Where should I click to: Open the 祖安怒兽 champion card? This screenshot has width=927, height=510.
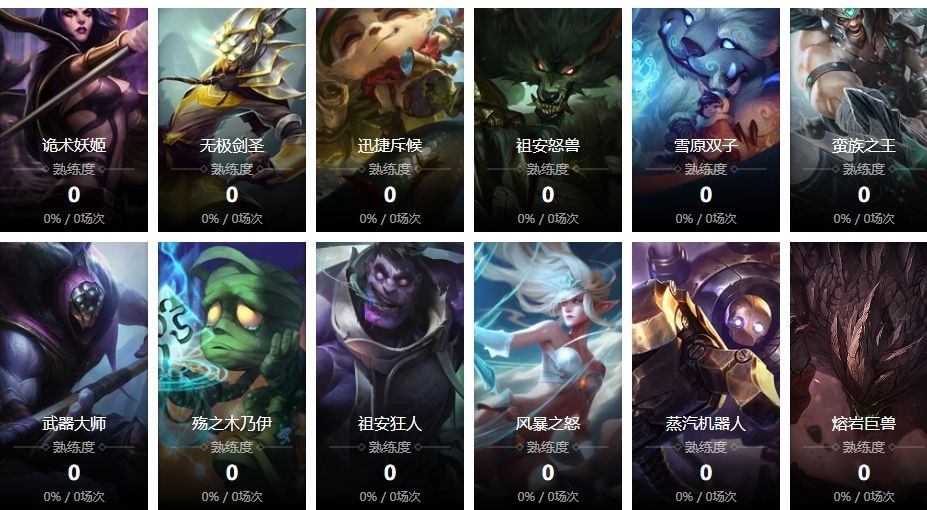pyautogui.click(x=548, y=120)
